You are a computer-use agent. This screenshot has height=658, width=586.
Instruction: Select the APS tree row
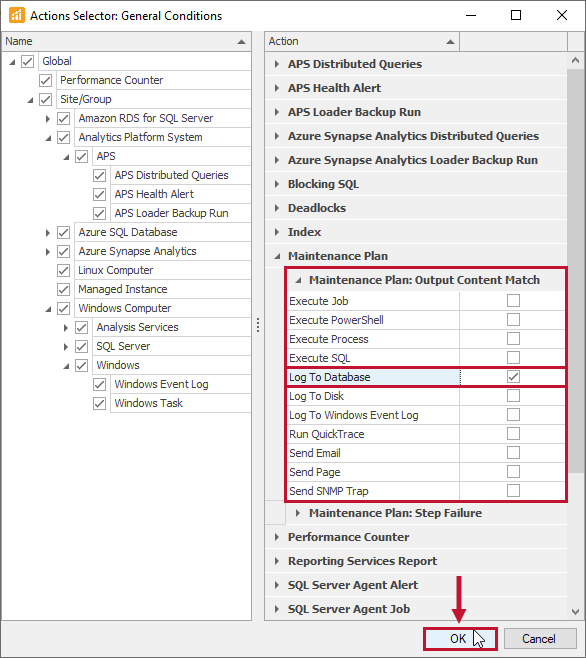pos(172,156)
